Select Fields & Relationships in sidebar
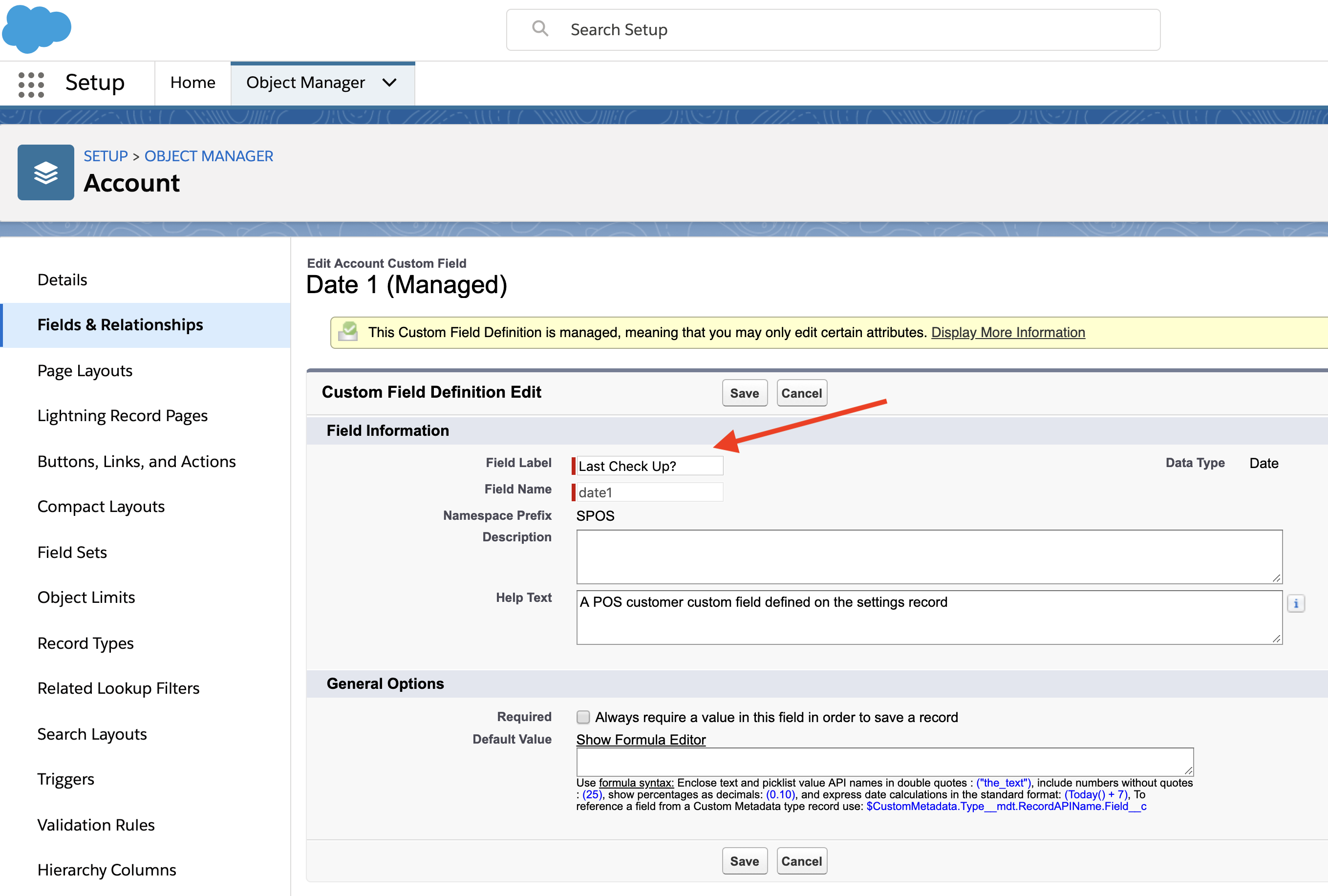 120,324
